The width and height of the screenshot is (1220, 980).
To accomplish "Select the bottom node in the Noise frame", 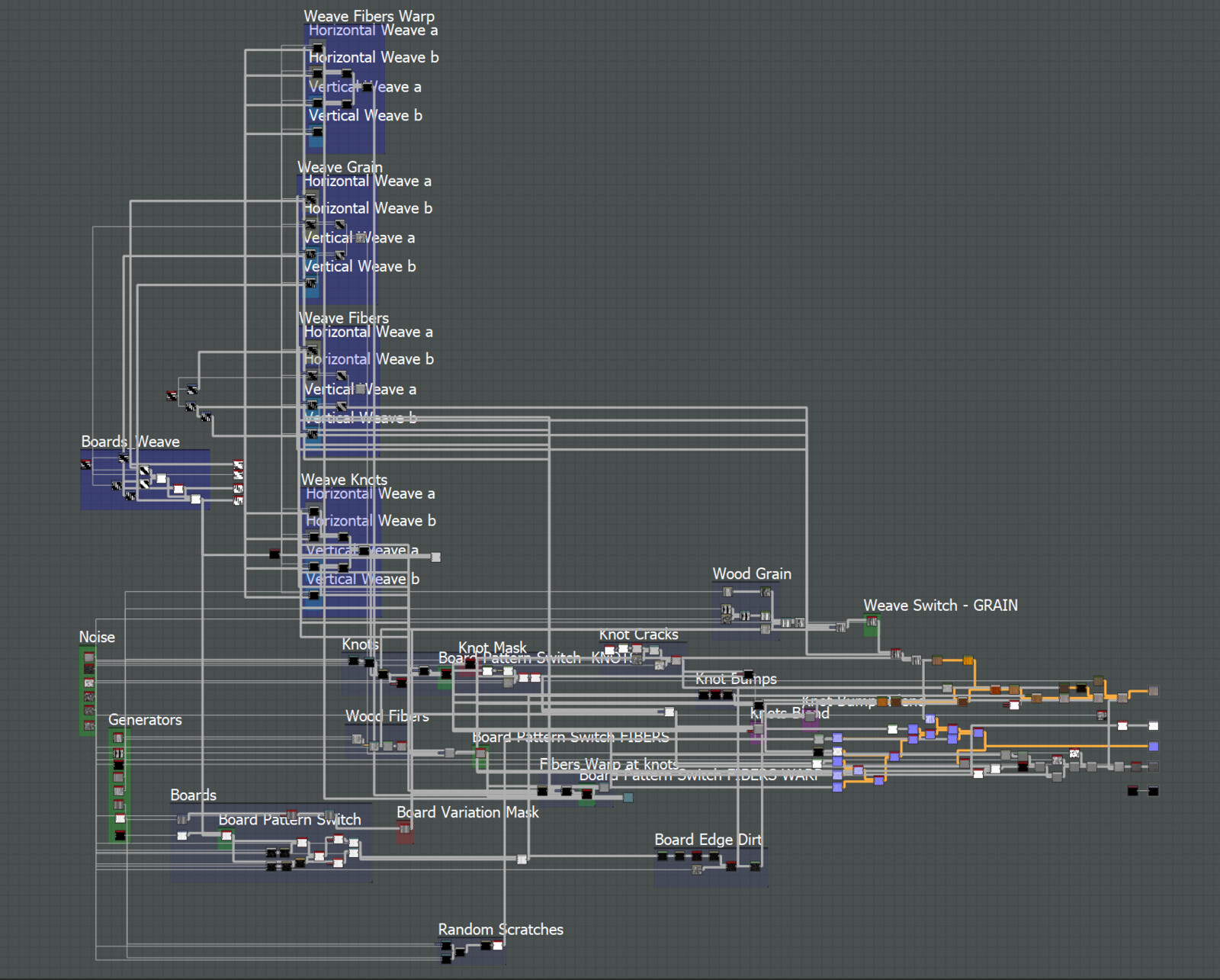I will coord(89,725).
